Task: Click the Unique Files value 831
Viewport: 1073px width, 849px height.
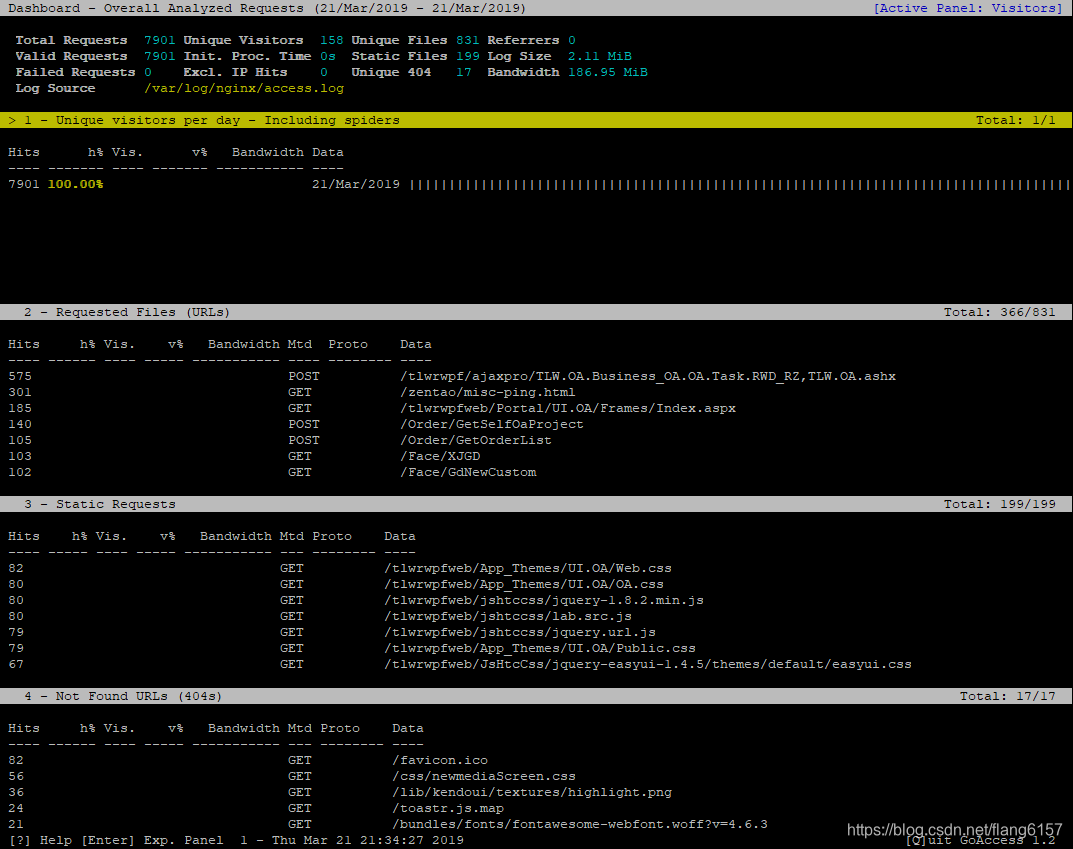Action: 467,40
